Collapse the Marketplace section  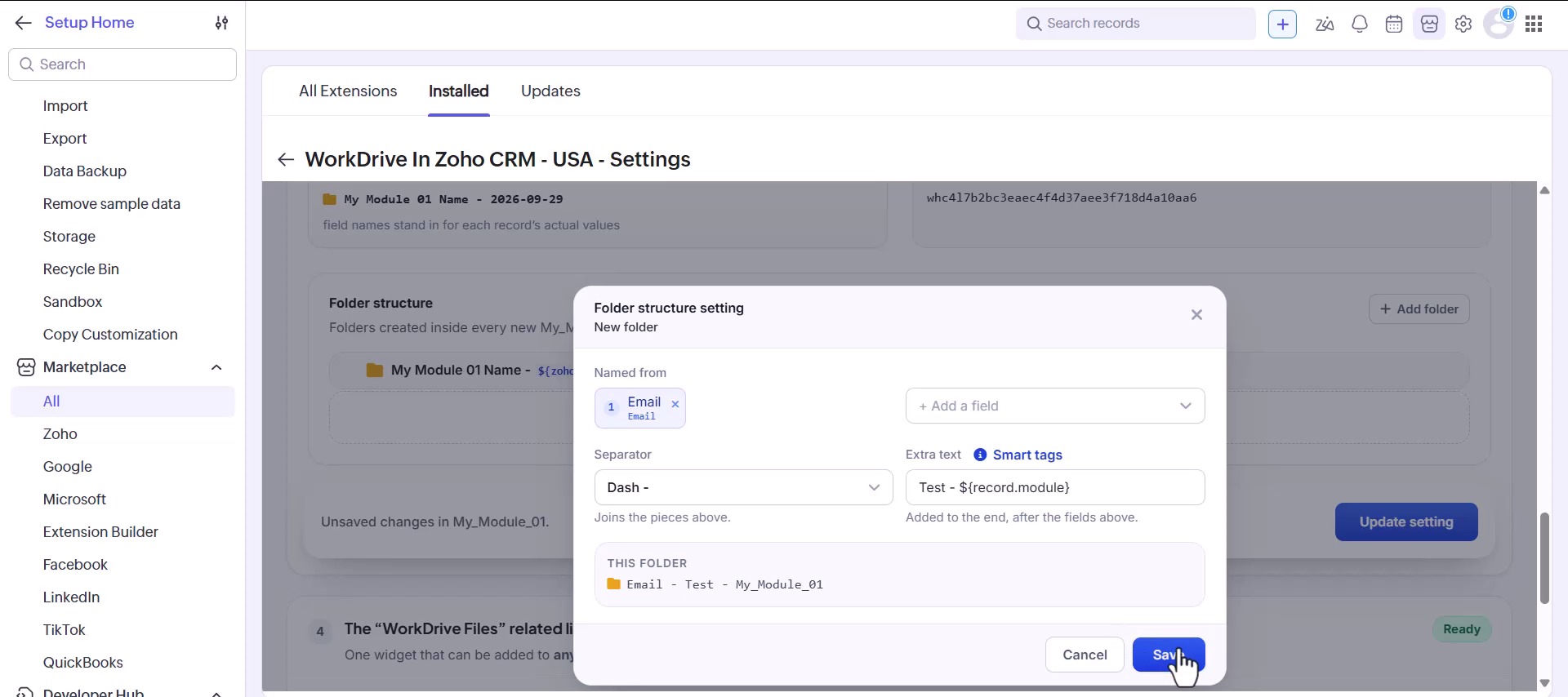pyautogui.click(x=216, y=367)
